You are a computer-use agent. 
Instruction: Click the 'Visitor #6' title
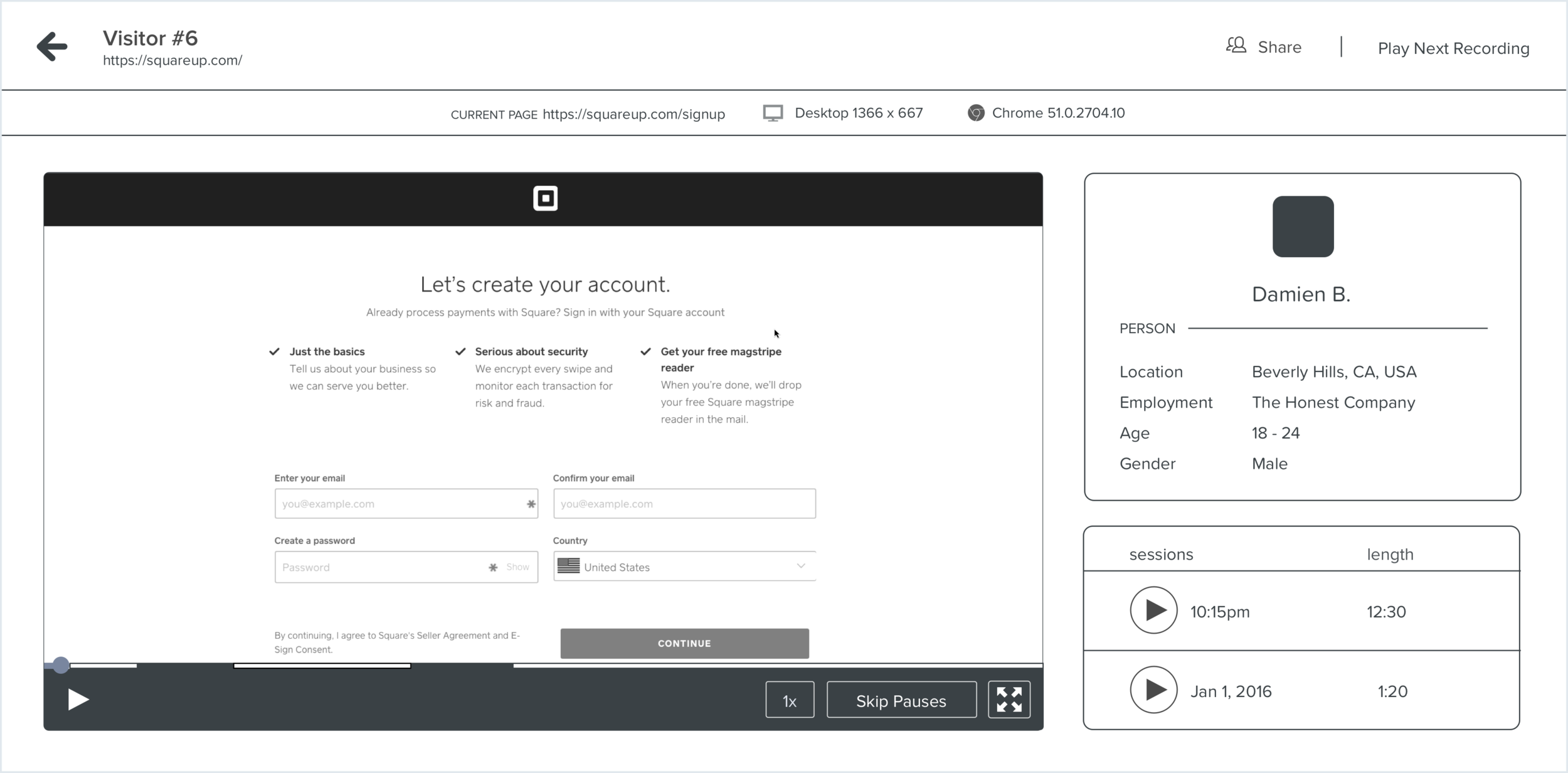pos(151,38)
